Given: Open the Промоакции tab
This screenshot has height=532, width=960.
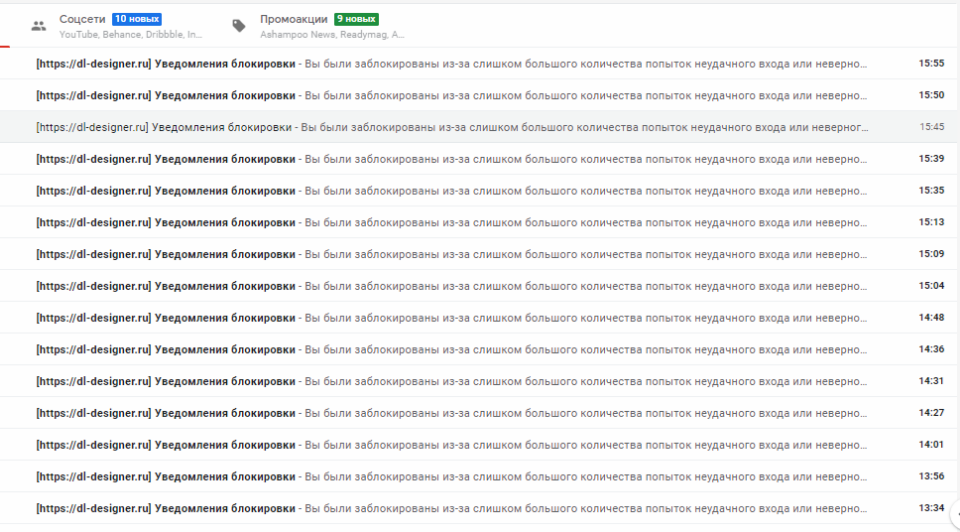Looking at the screenshot, I should coord(293,19).
